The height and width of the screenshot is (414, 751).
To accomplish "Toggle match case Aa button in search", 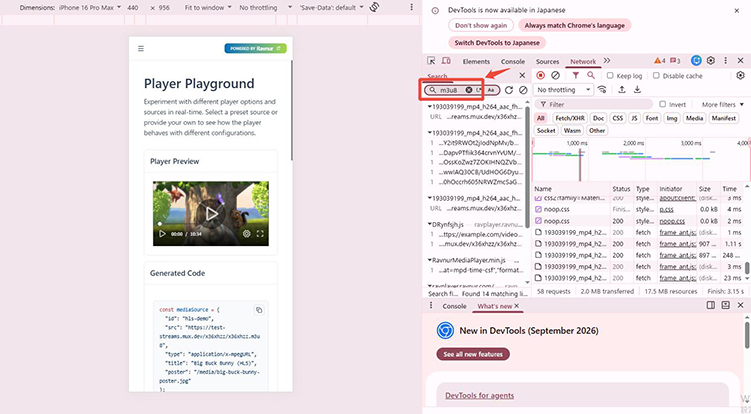I will click(490, 90).
